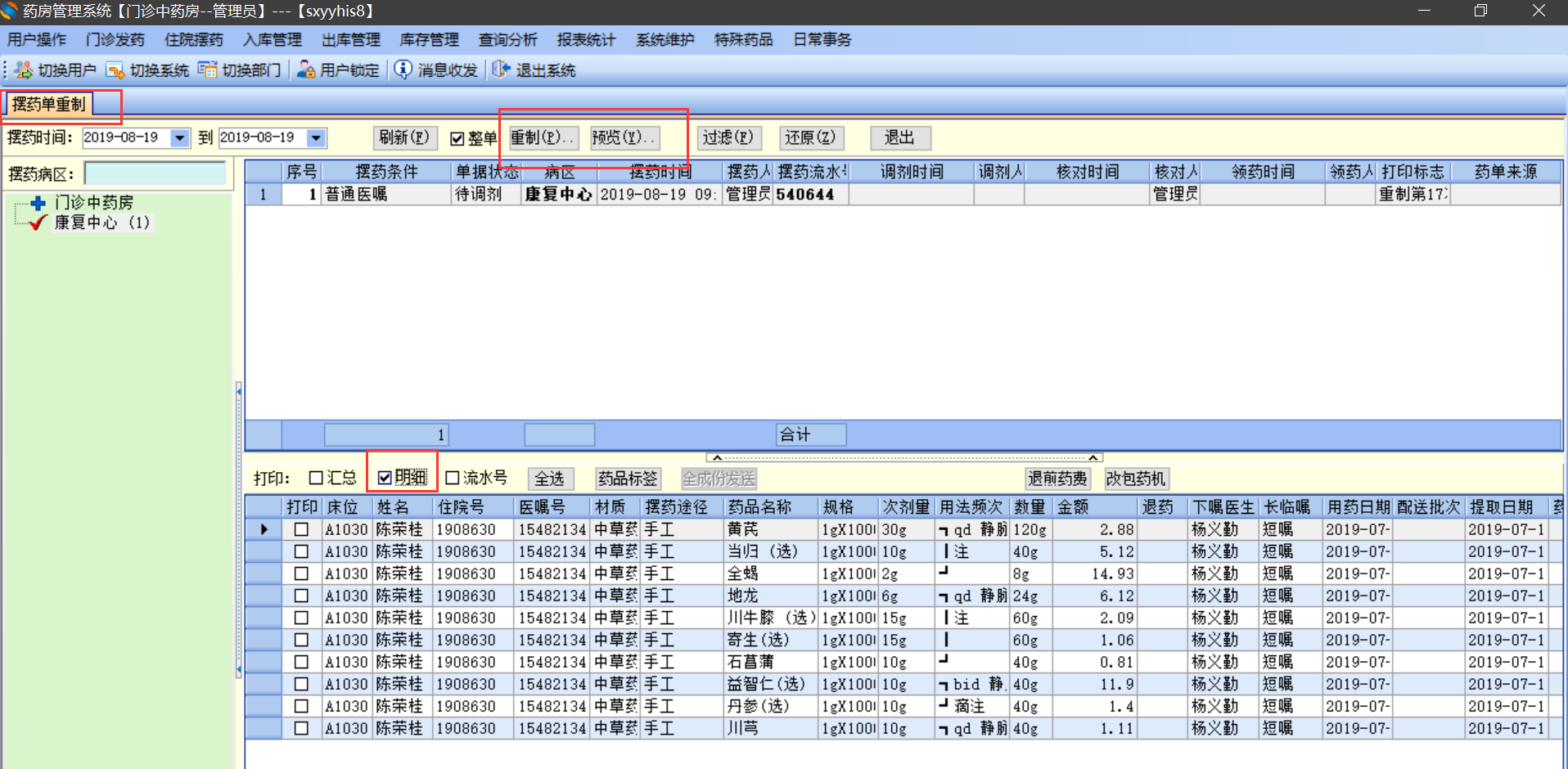The width and height of the screenshot is (1568, 769).
Task: Click the 床位 column header
Action: point(347,507)
